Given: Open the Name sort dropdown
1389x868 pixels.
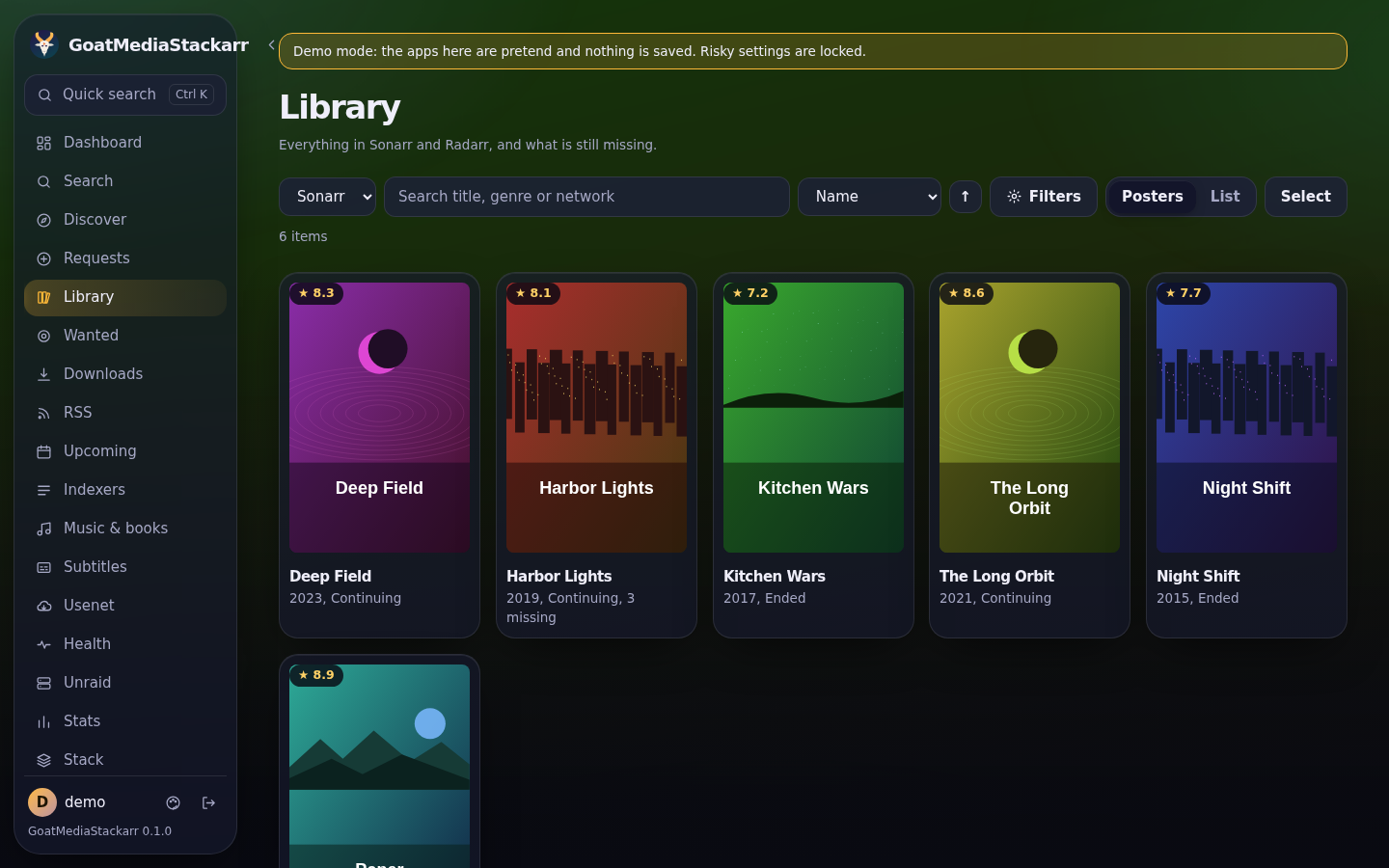Looking at the screenshot, I should point(869,197).
